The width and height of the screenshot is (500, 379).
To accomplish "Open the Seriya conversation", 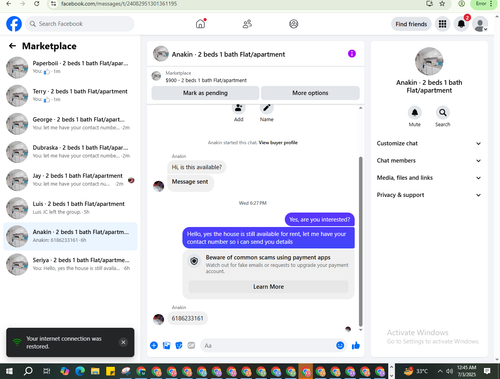I will [70, 264].
